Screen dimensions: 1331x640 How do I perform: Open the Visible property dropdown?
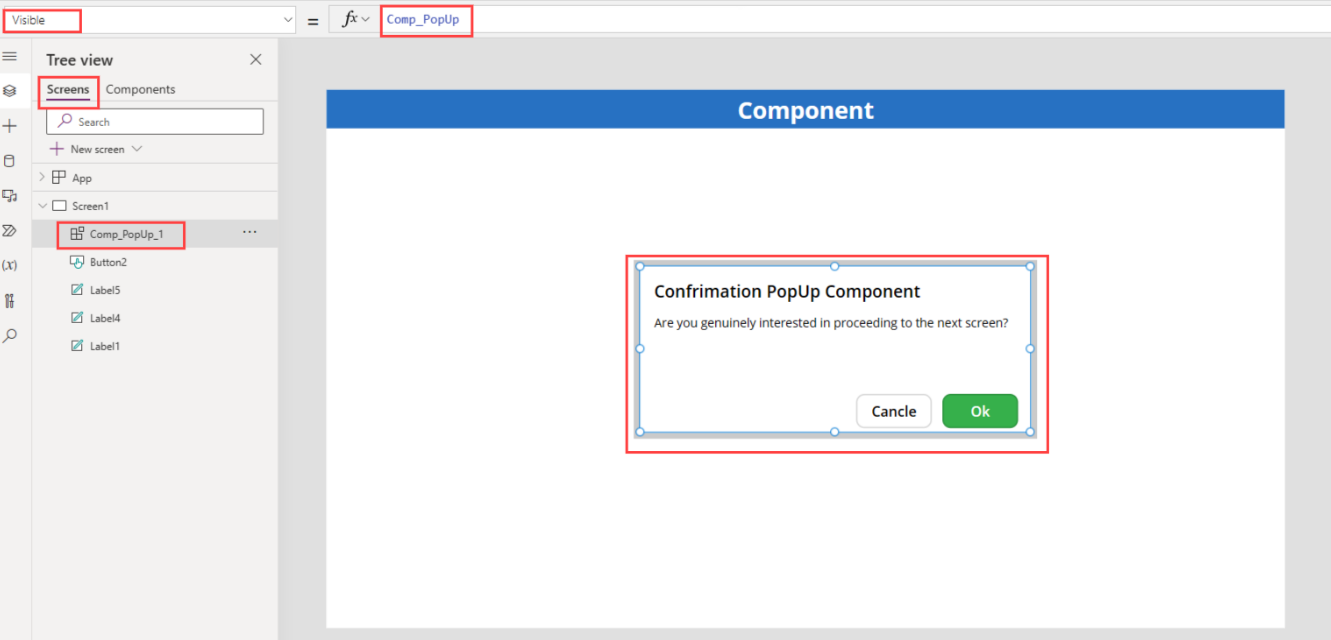(x=288, y=19)
